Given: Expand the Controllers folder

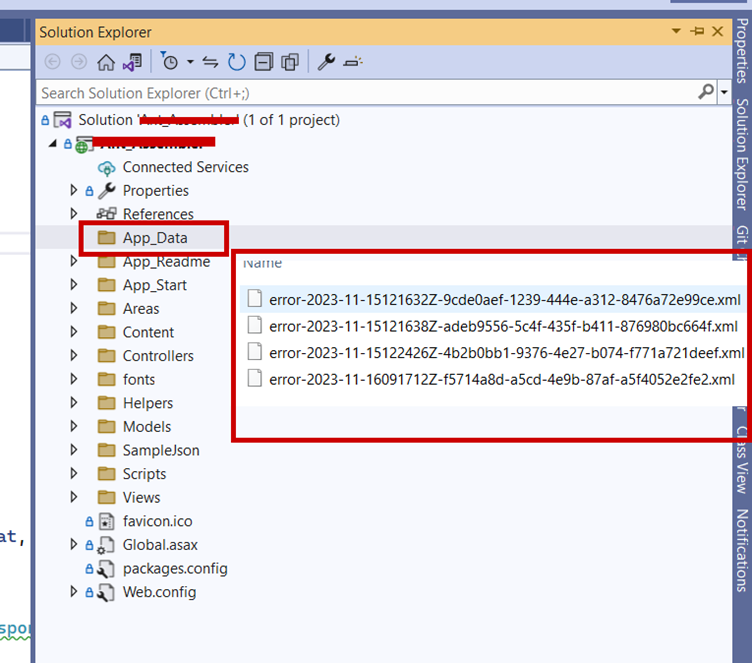Looking at the screenshot, I should coord(74,356).
